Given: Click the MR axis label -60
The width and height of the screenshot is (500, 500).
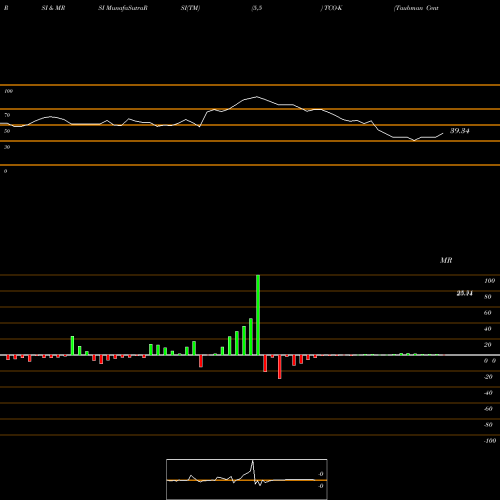Looking at the screenshot, I should coord(488,409).
